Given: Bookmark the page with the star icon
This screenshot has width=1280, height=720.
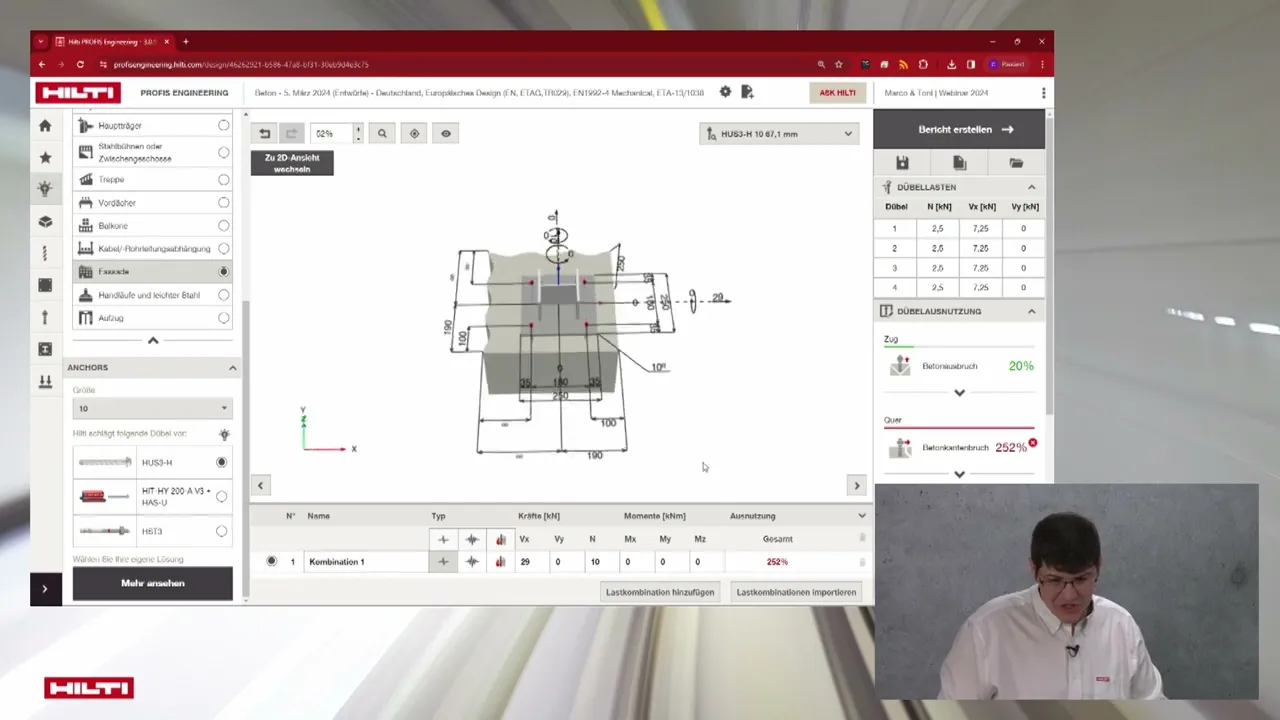Looking at the screenshot, I should (x=839, y=64).
